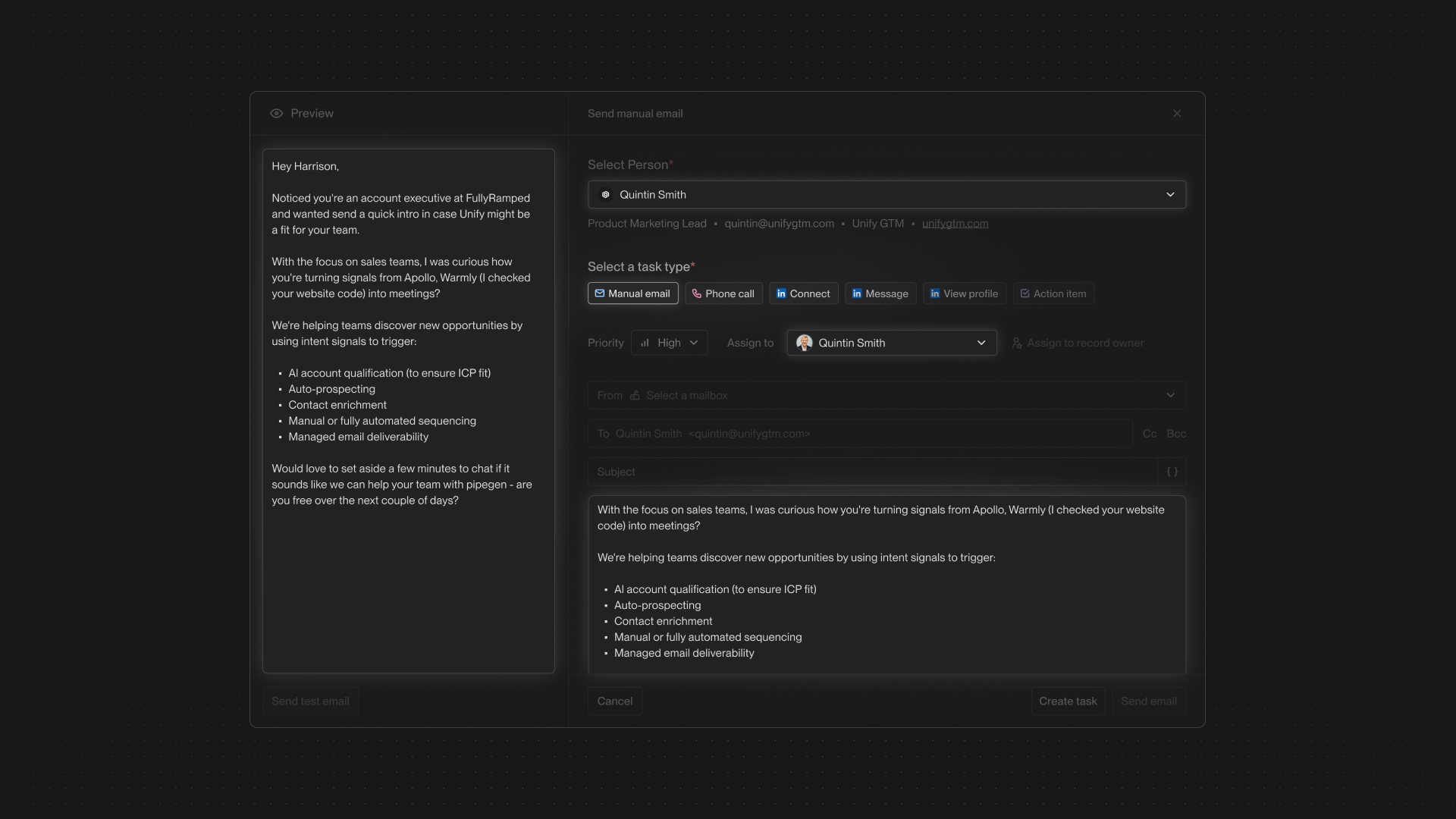Open the unifygtm.com link

tap(955, 224)
